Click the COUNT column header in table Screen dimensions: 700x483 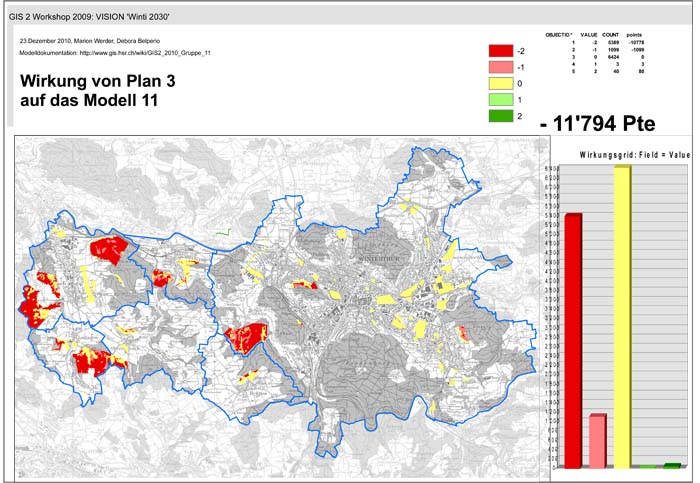pyautogui.click(x=611, y=35)
